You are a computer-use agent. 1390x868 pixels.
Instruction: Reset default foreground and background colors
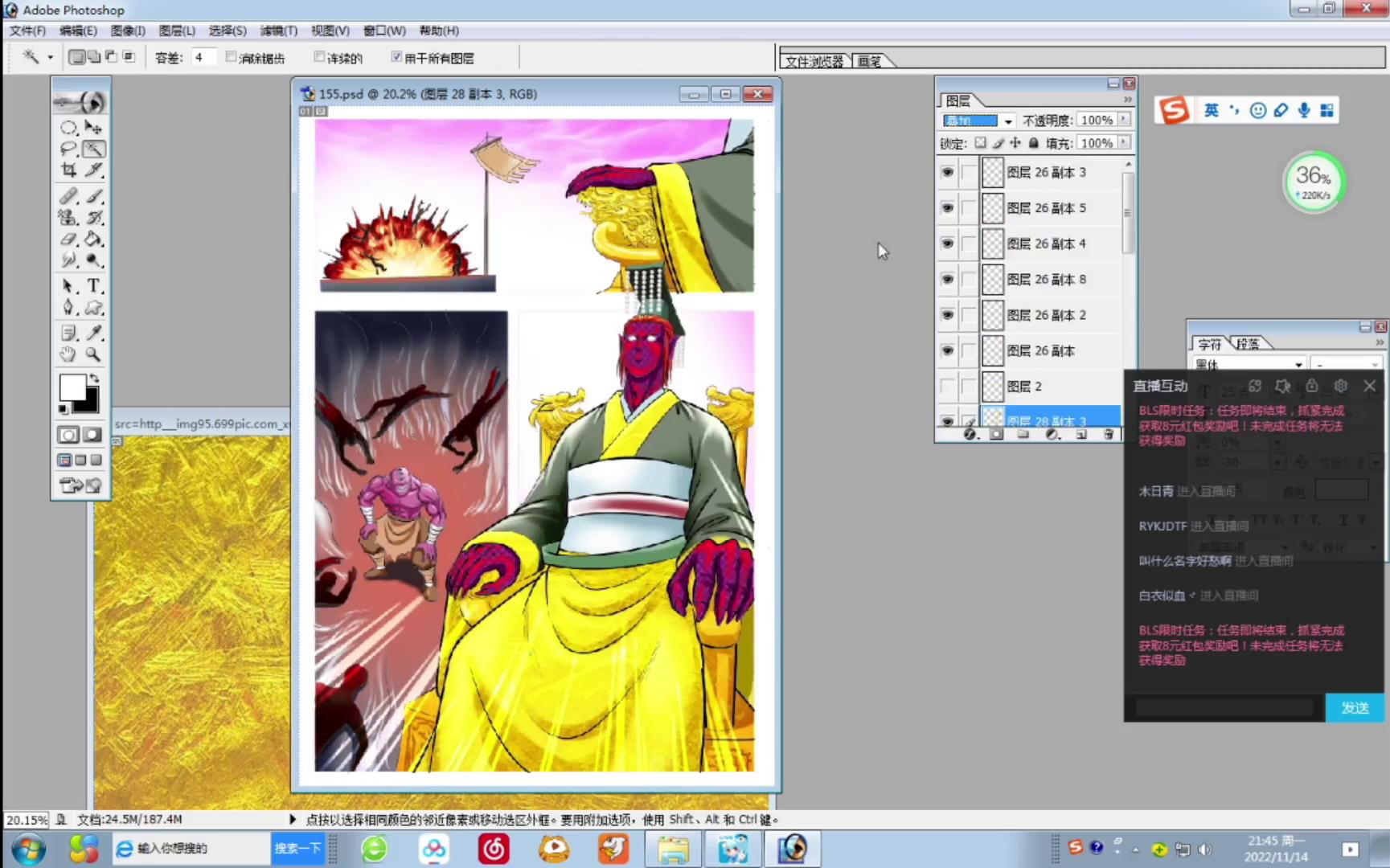(x=64, y=409)
